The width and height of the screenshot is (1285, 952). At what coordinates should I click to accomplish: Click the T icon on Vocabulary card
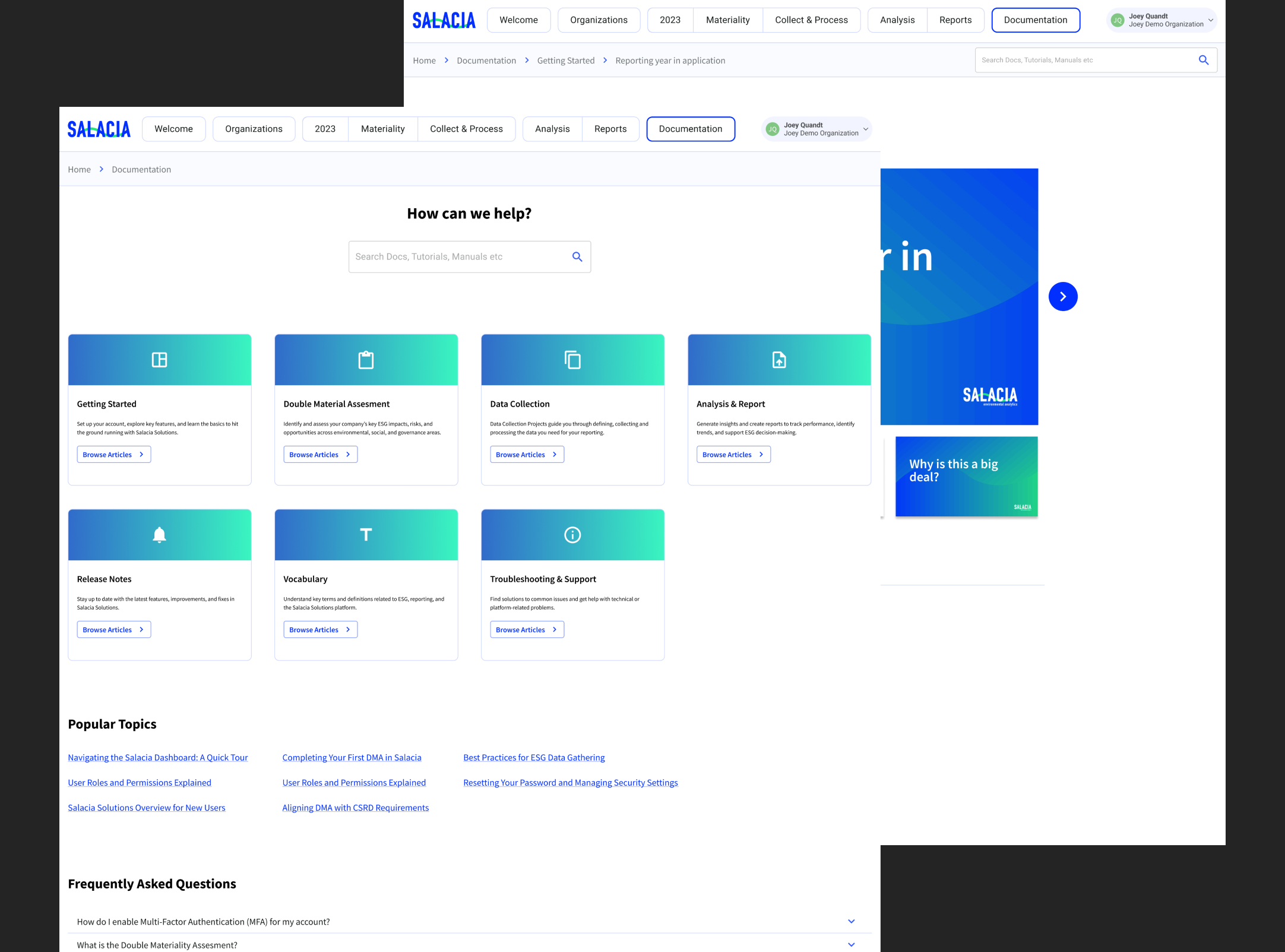[x=366, y=535]
